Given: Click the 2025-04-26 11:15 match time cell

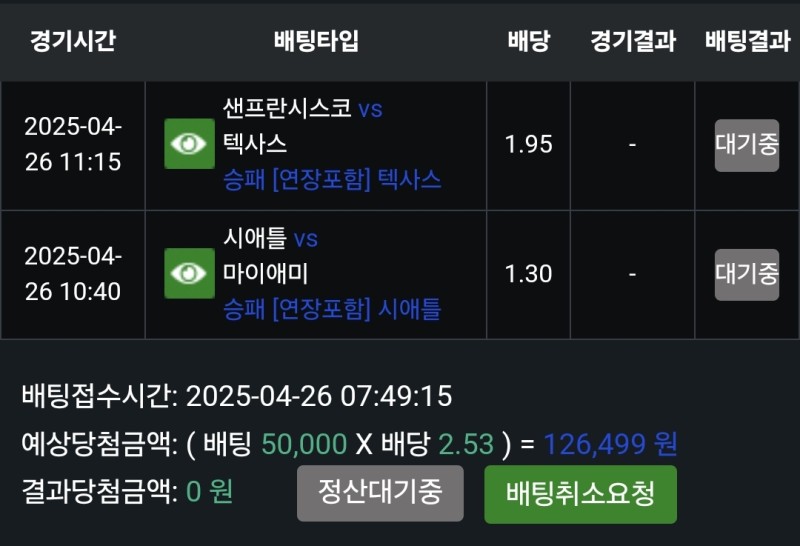Looking at the screenshot, I should click(72, 145).
